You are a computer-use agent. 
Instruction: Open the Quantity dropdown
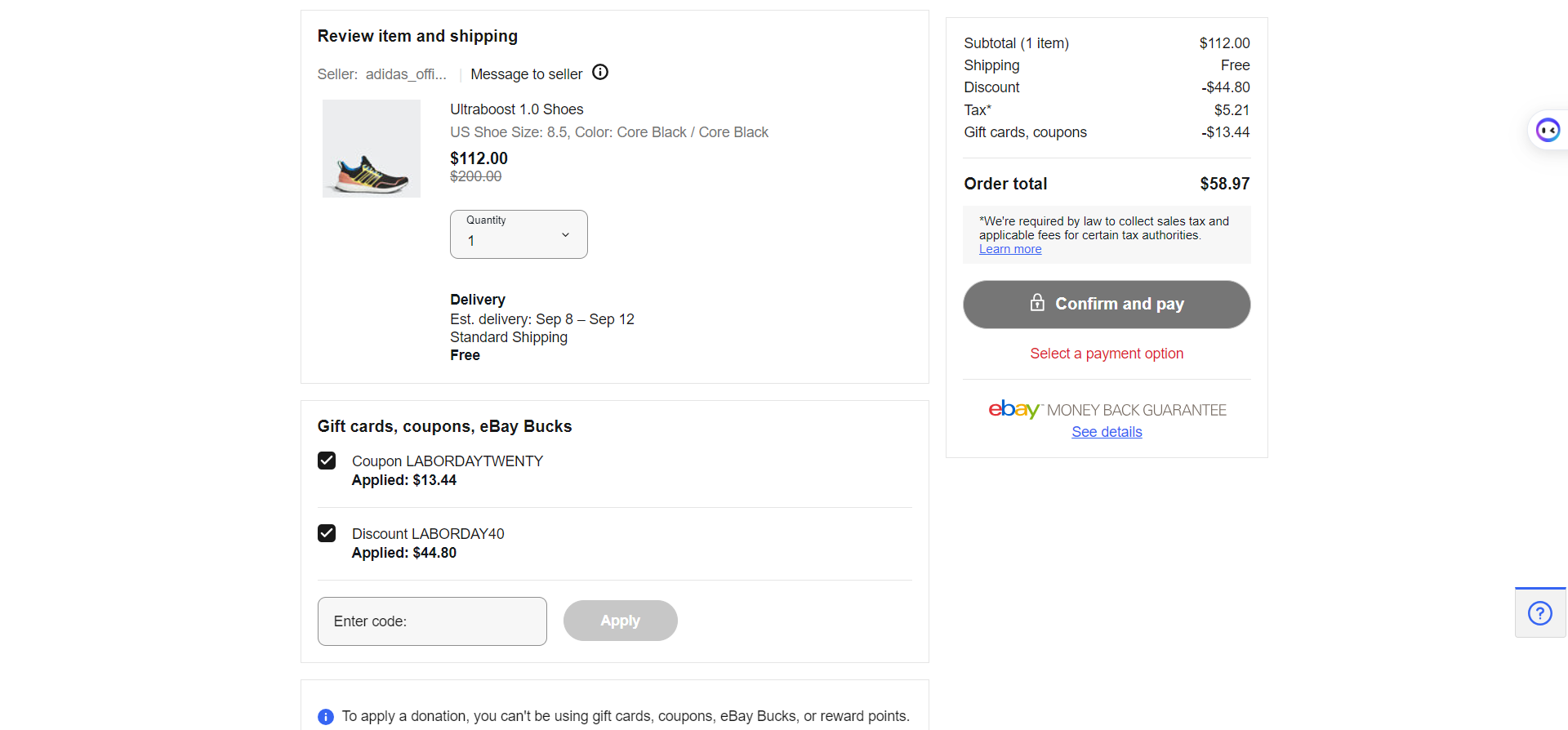(519, 234)
